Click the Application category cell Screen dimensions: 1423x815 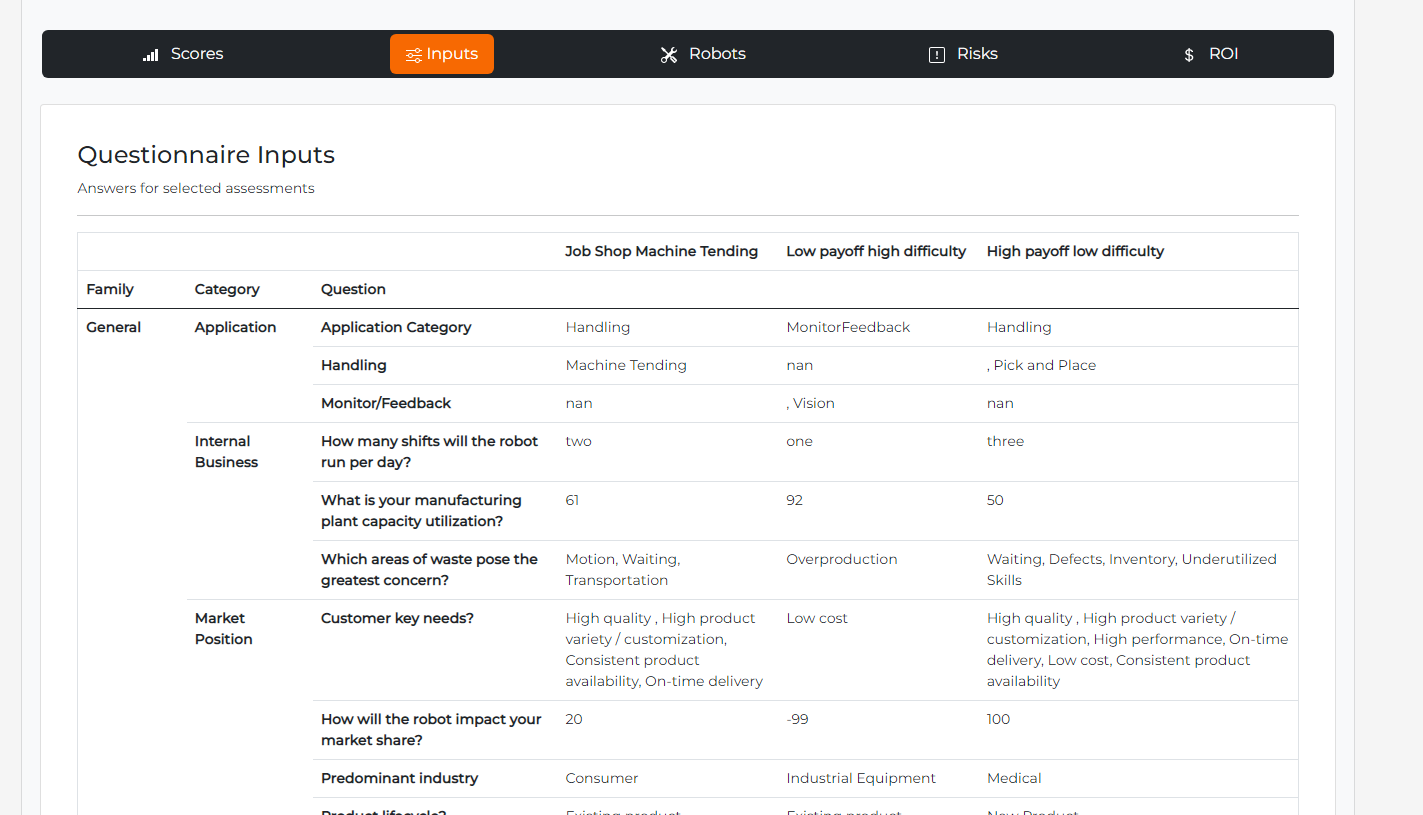(x=235, y=327)
